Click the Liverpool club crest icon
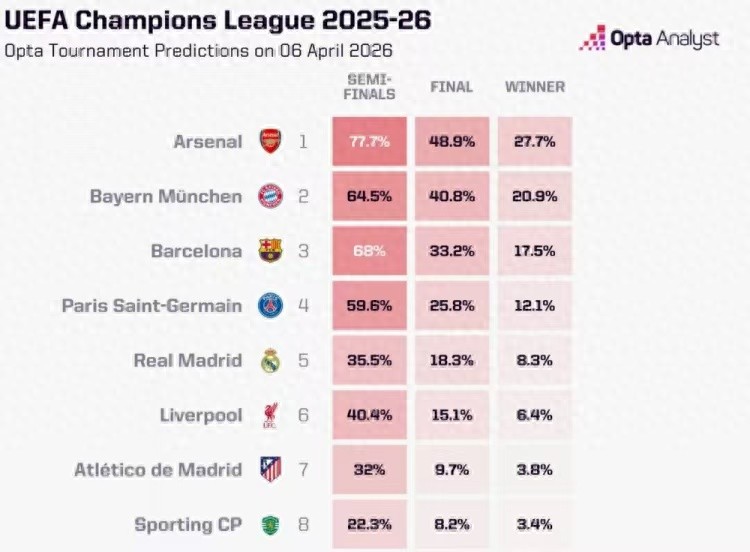The width and height of the screenshot is (750, 552). point(271,415)
